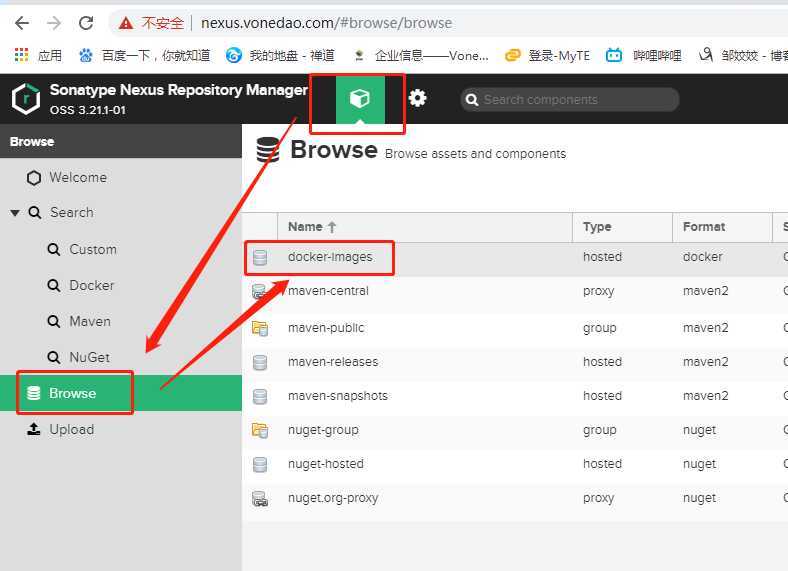Click the nuget-group folder icon
Image resolution: width=788 pixels, height=571 pixels.
[x=260, y=430]
